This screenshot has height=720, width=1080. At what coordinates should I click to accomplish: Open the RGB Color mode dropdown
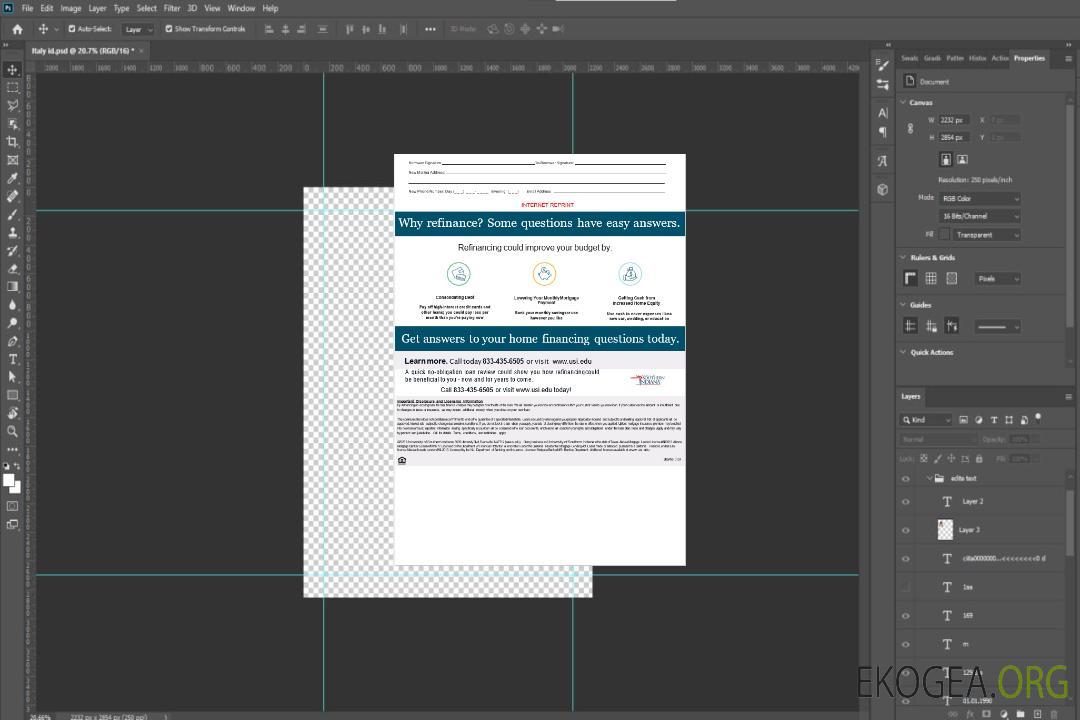coord(979,198)
